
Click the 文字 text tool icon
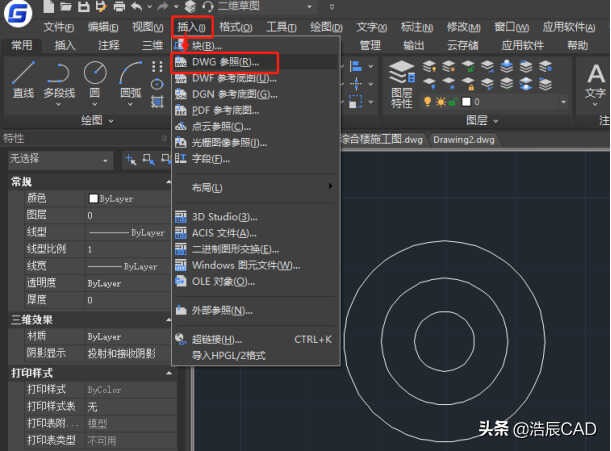pos(595,83)
